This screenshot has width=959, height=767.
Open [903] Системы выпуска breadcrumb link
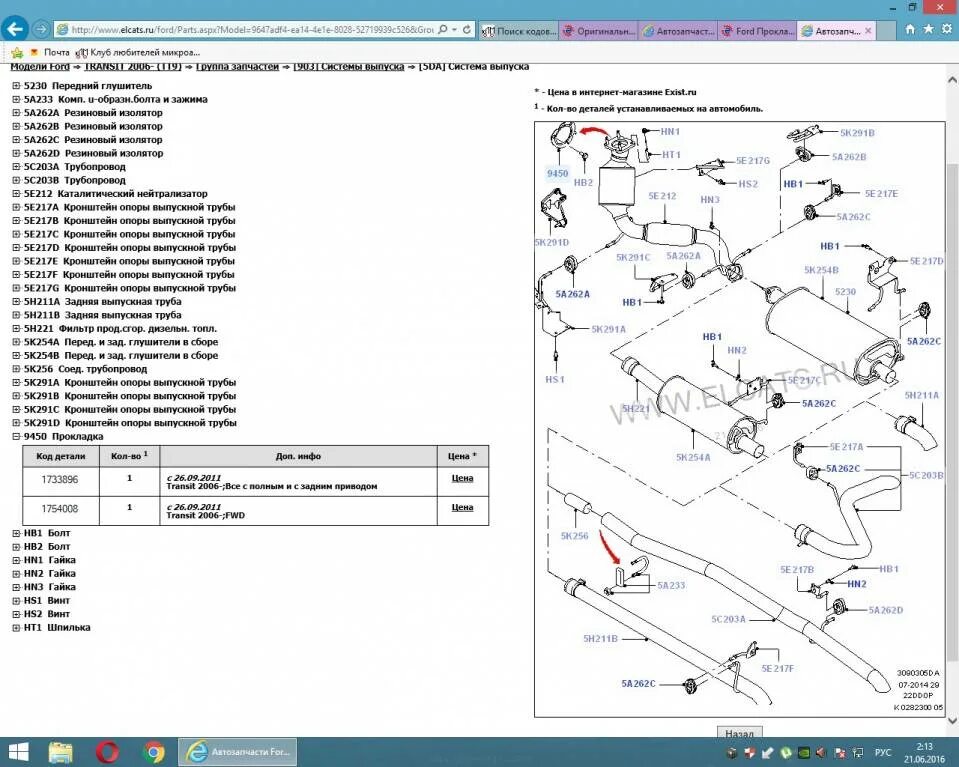pyautogui.click(x=349, y=67)
